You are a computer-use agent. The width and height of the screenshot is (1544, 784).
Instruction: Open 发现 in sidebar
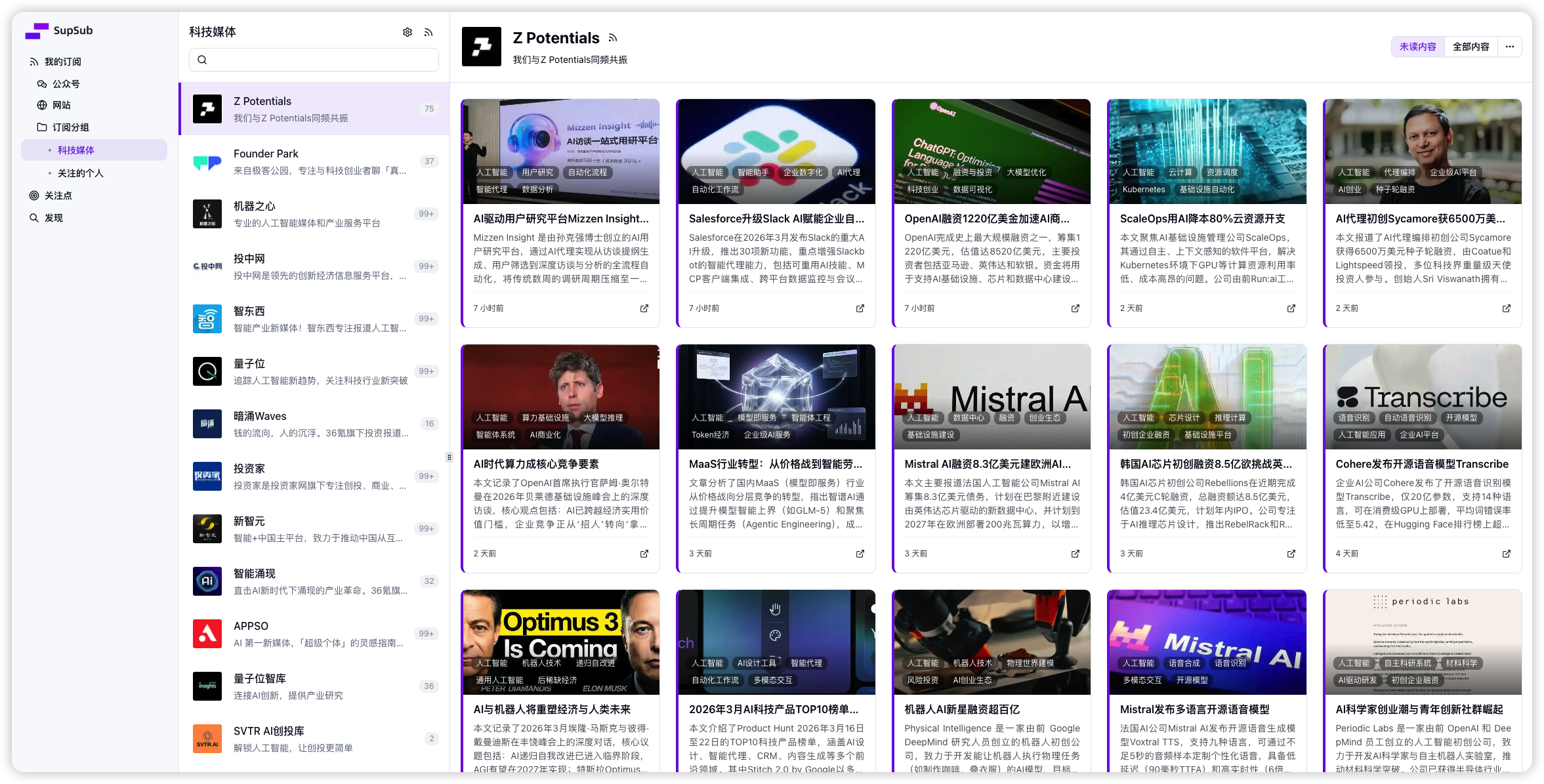[x=94, y=218]
